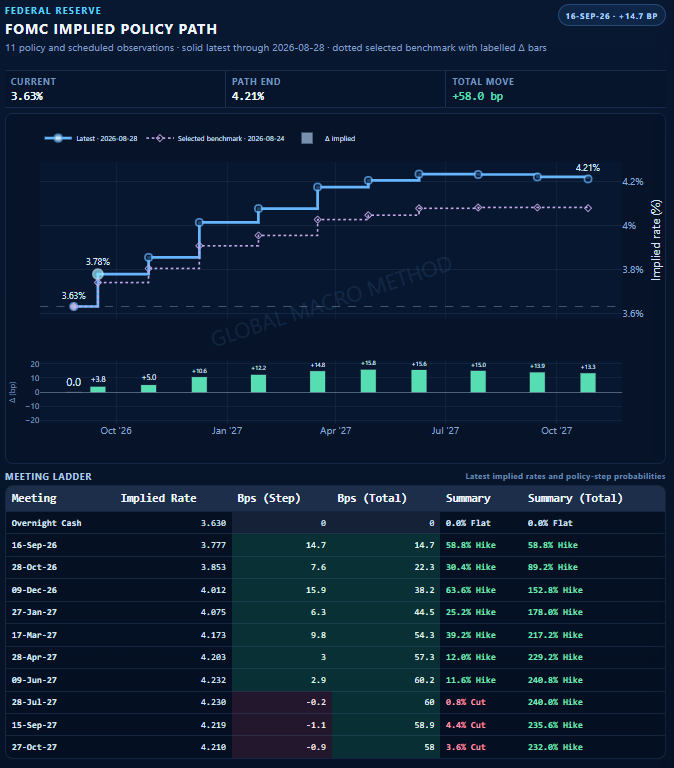674x768 pixels.
Task: Select the 17-Mar-27 meeting row label
Action: (34, 635)
